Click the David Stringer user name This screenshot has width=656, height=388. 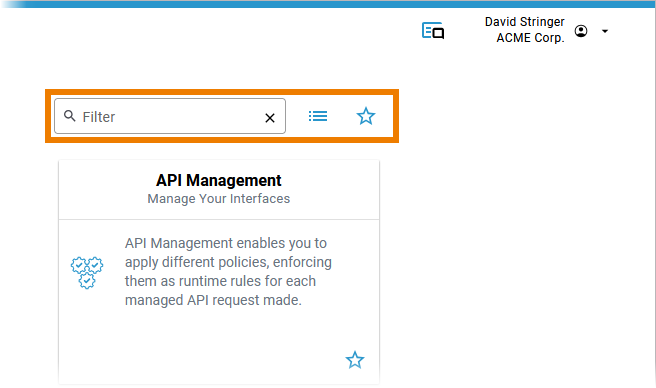[525, 22]
